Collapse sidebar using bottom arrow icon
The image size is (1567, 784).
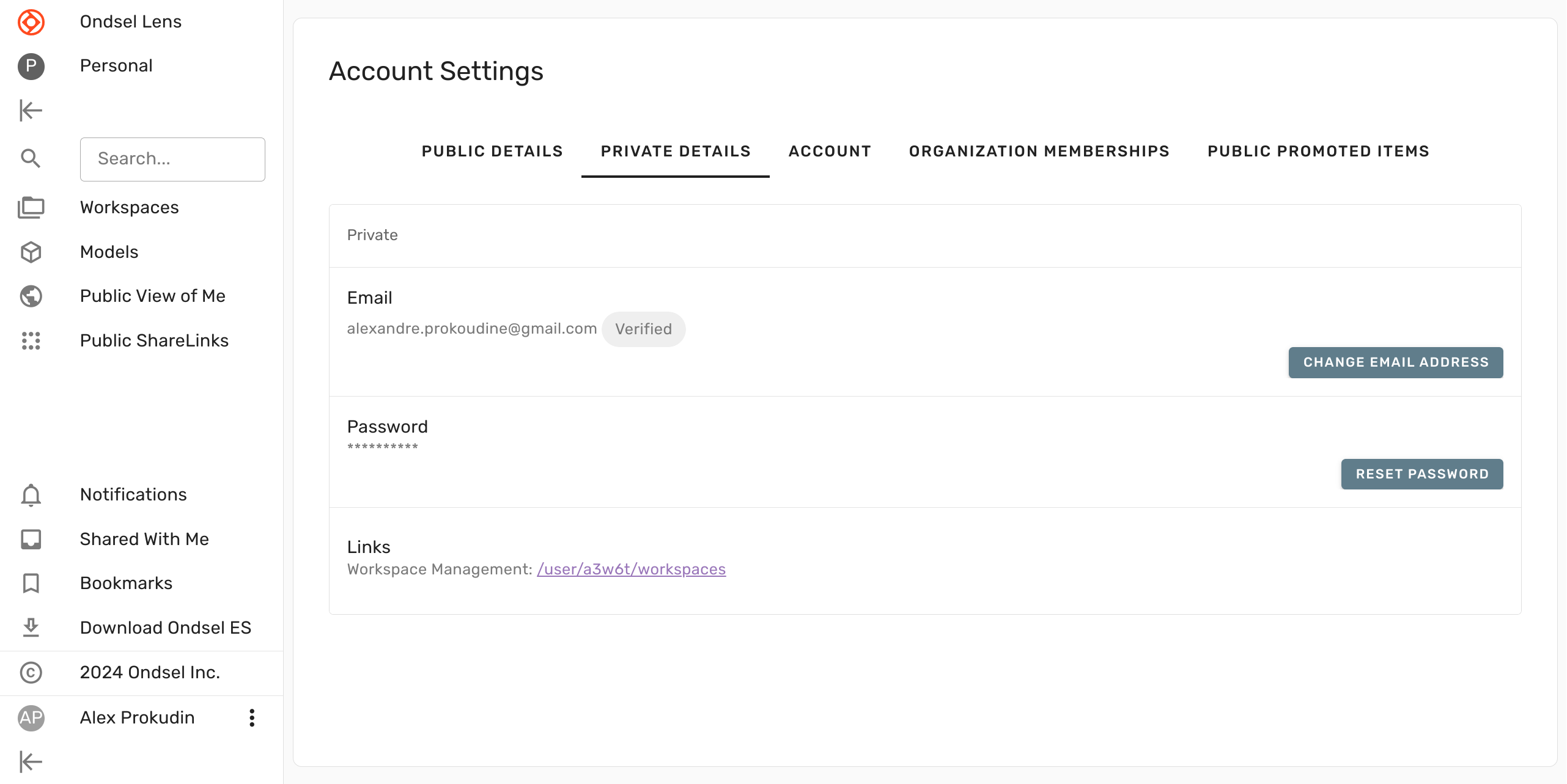tap(31, 761)
